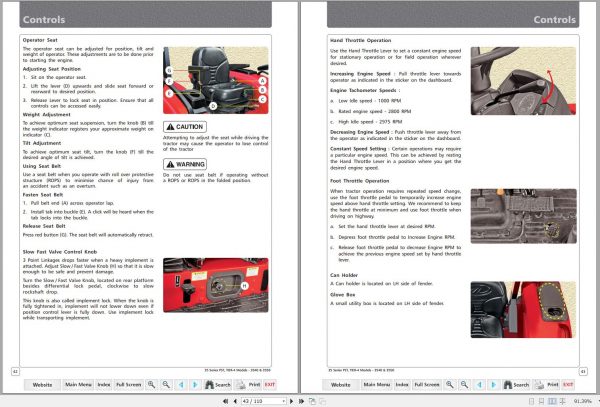Click Full Screen on right page 43
The image size is (600, 407).
pos(427,384)
